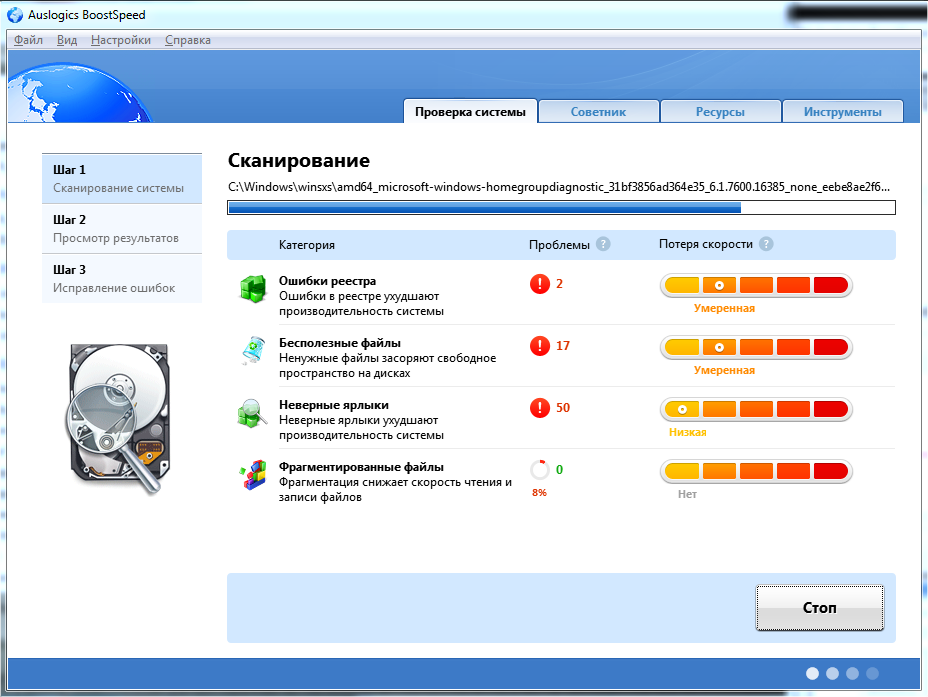Click the Категория column header

pyautogui.click(x=307, y=245)
